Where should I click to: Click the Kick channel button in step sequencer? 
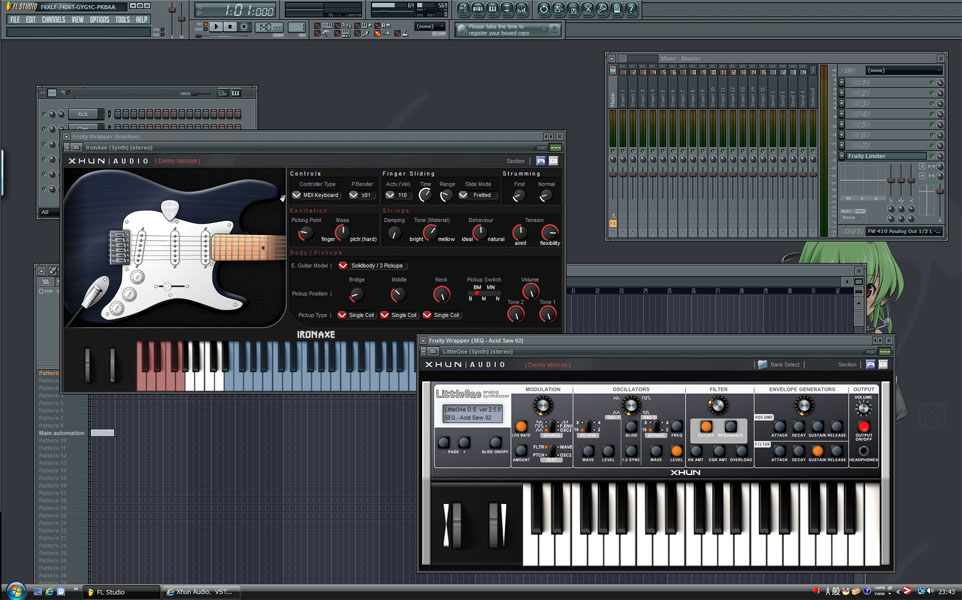83,113
